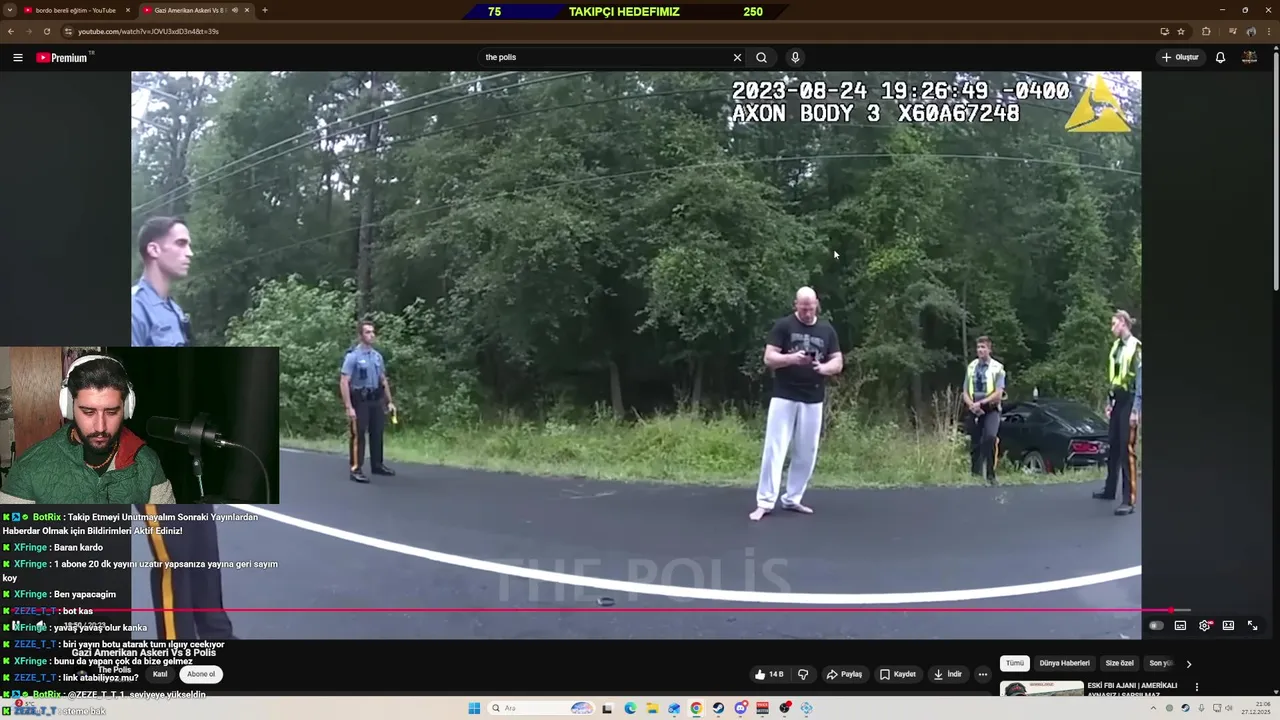Open more actions ellipsis beside İndir

[x=983, y=674]
